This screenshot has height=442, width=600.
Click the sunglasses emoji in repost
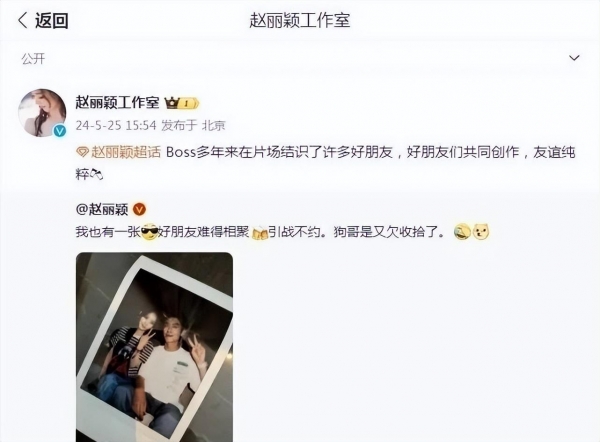coord(150,232)
